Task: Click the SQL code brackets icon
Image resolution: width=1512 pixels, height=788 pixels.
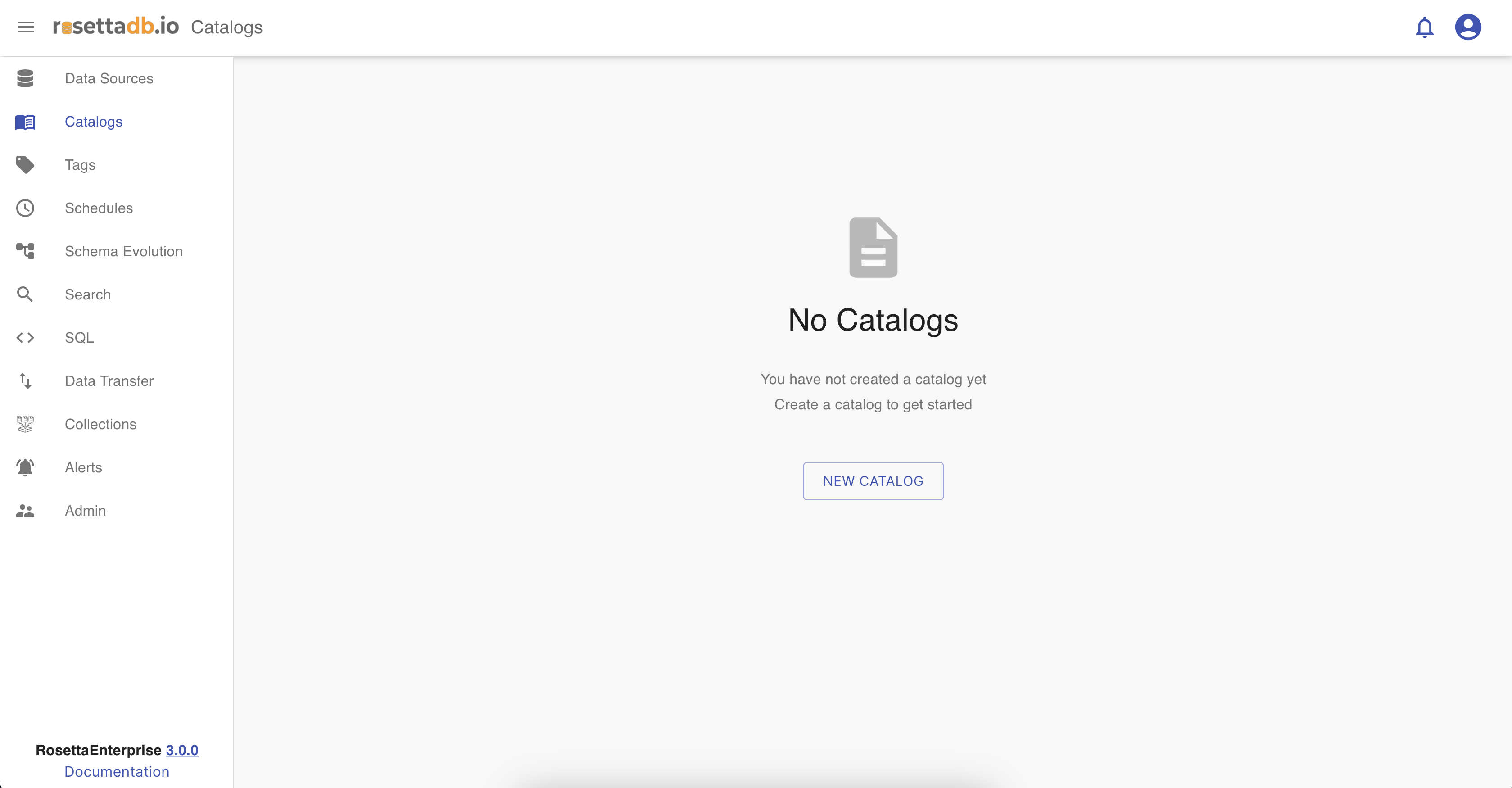Action: (x=25, y=338)
